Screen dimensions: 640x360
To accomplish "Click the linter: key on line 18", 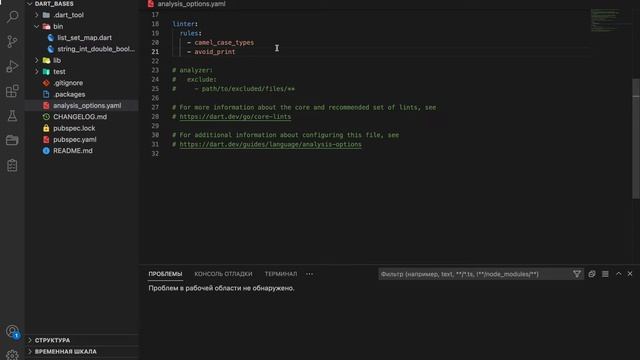I will (185, 24).
